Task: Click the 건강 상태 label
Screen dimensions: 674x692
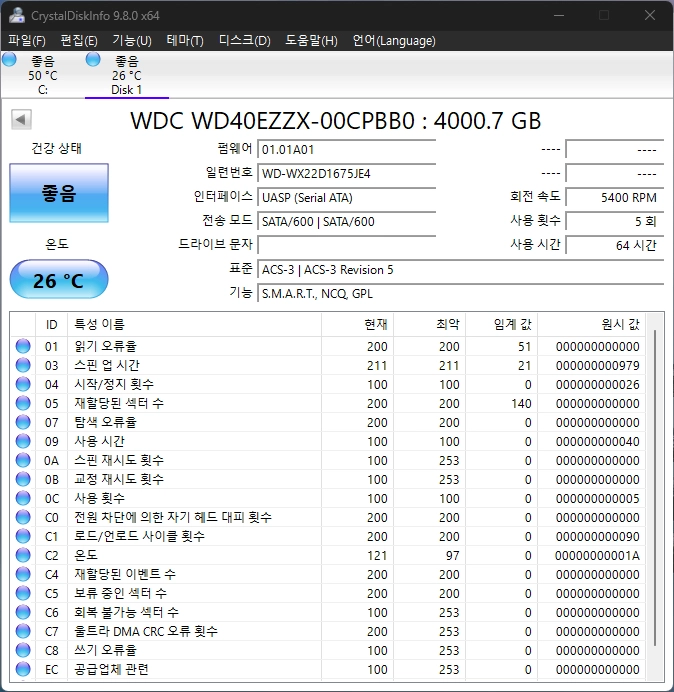Action: (x=56, y=148)
